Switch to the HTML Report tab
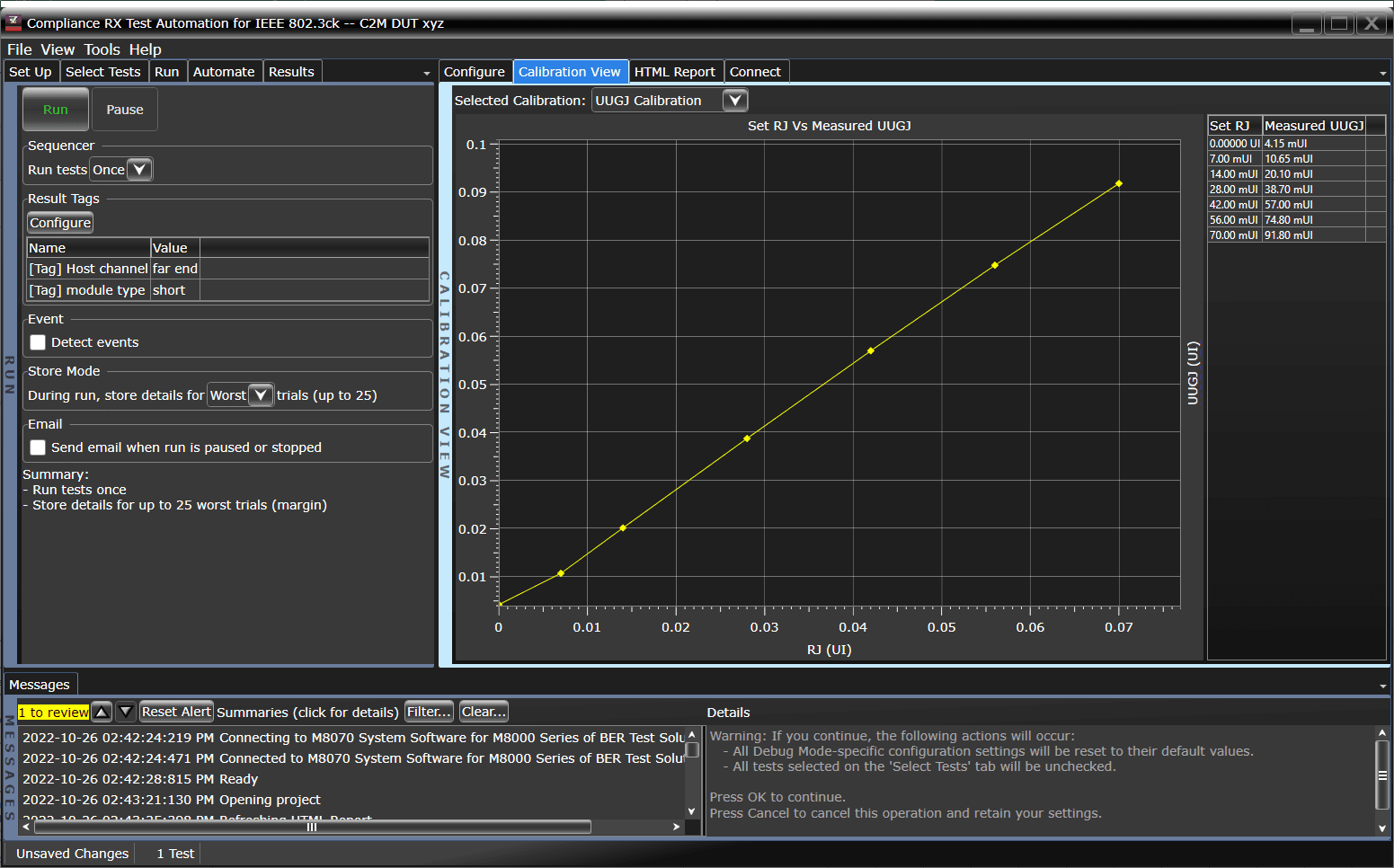 pos(676,71)
